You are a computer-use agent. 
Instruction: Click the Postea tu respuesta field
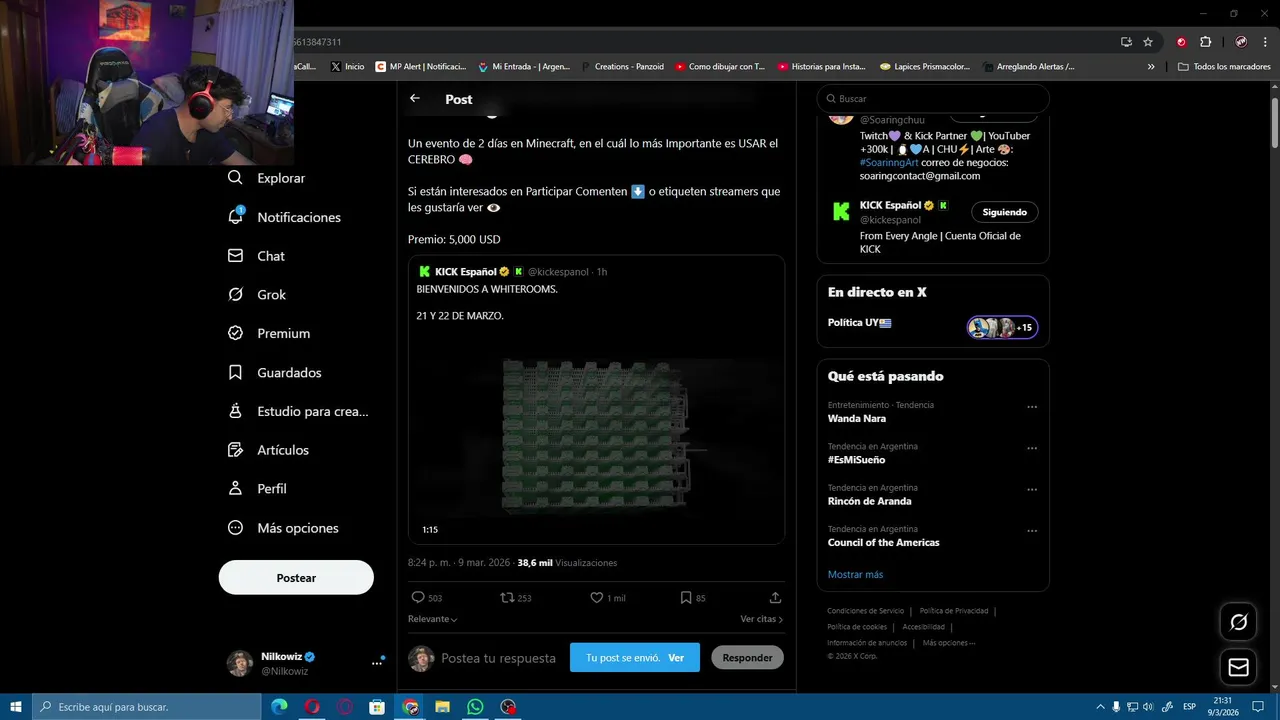click(498, 658)
